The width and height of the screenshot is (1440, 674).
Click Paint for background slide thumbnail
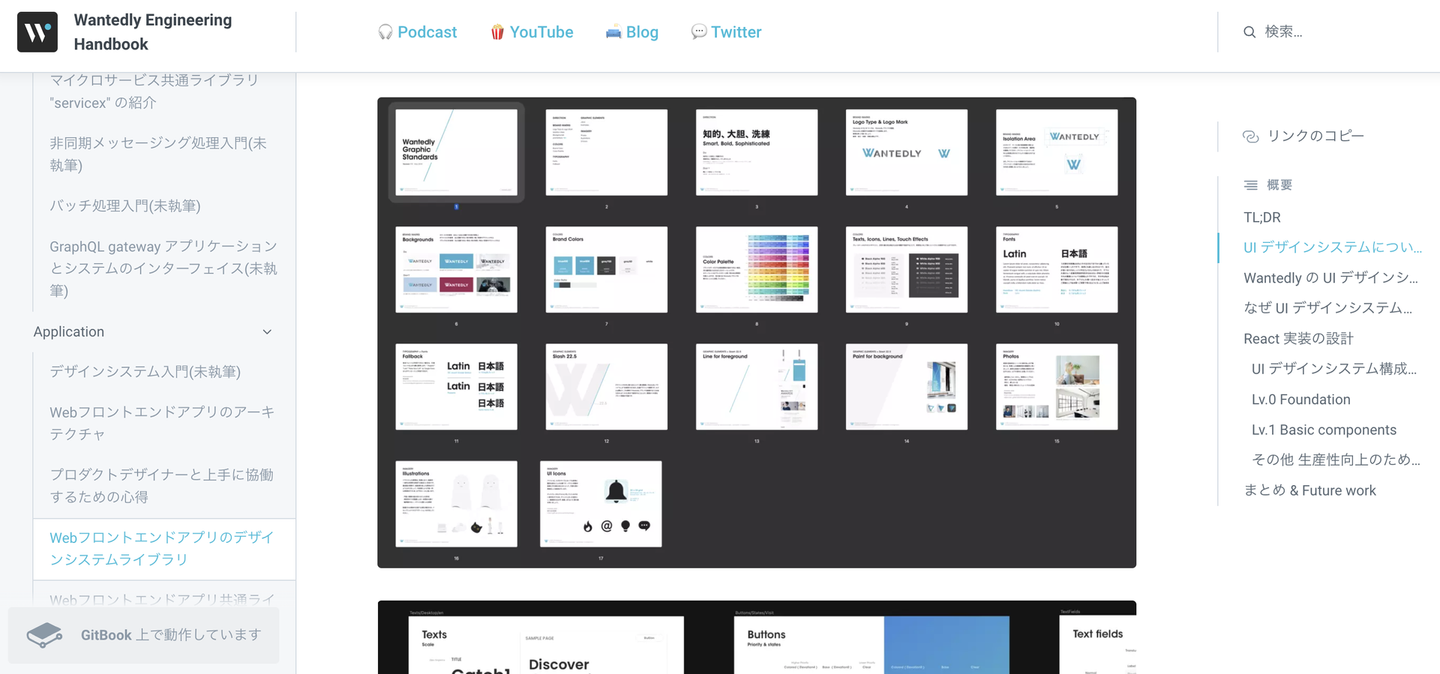click(907, 387)
